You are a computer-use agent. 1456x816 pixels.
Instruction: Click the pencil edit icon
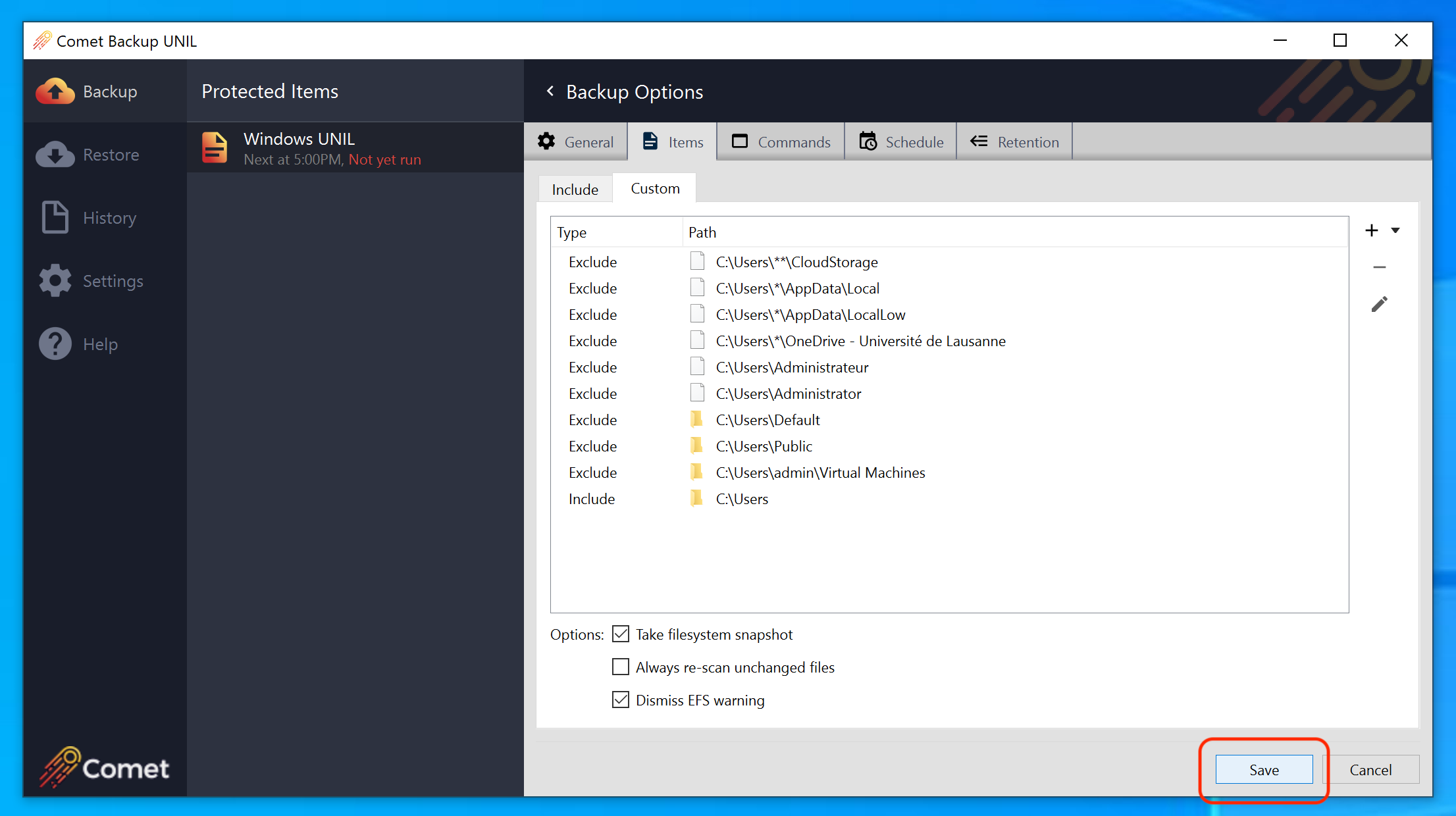pos(1380,304)
